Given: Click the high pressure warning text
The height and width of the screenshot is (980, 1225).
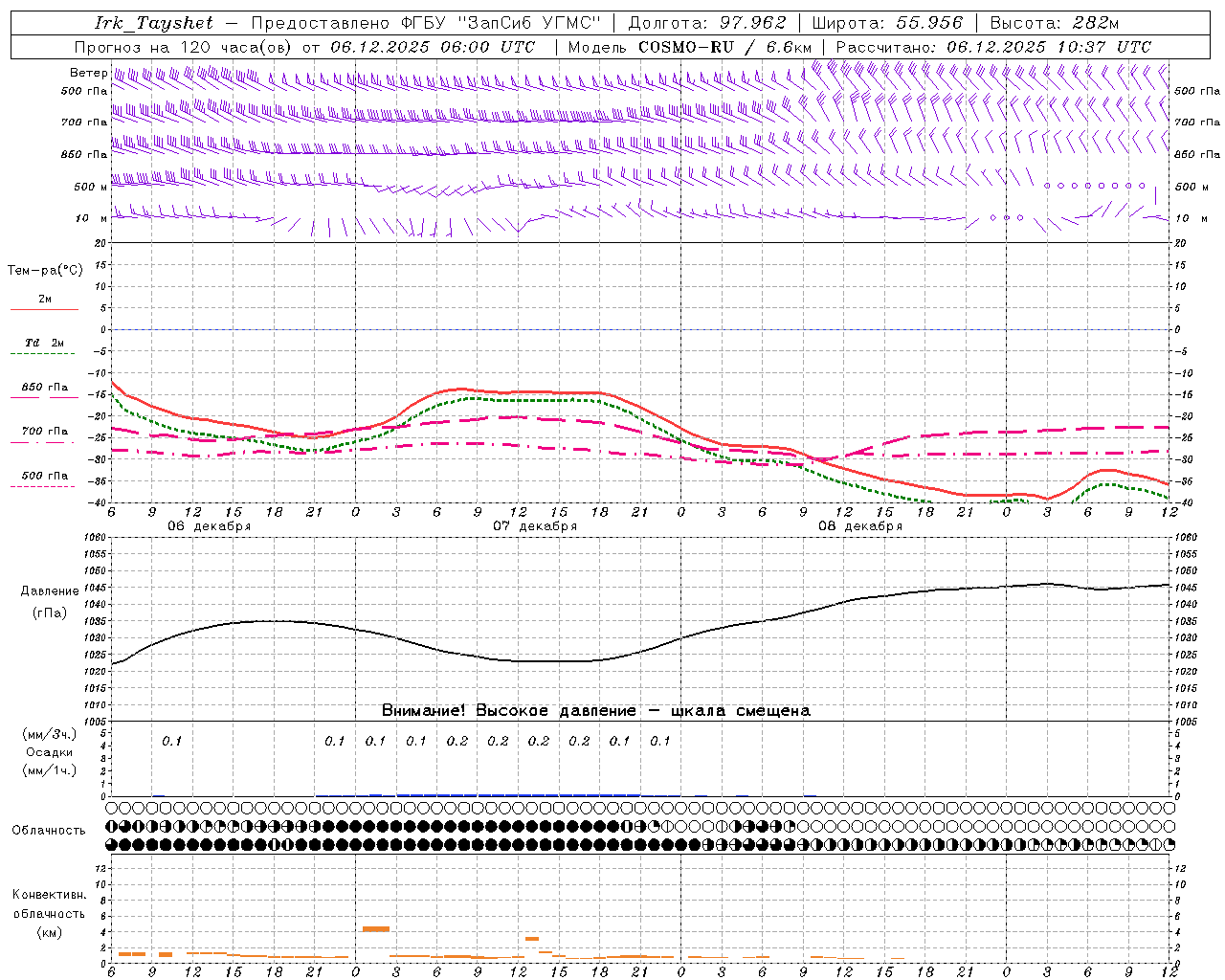Looking at the screenshot, I should tap(595, 711).
